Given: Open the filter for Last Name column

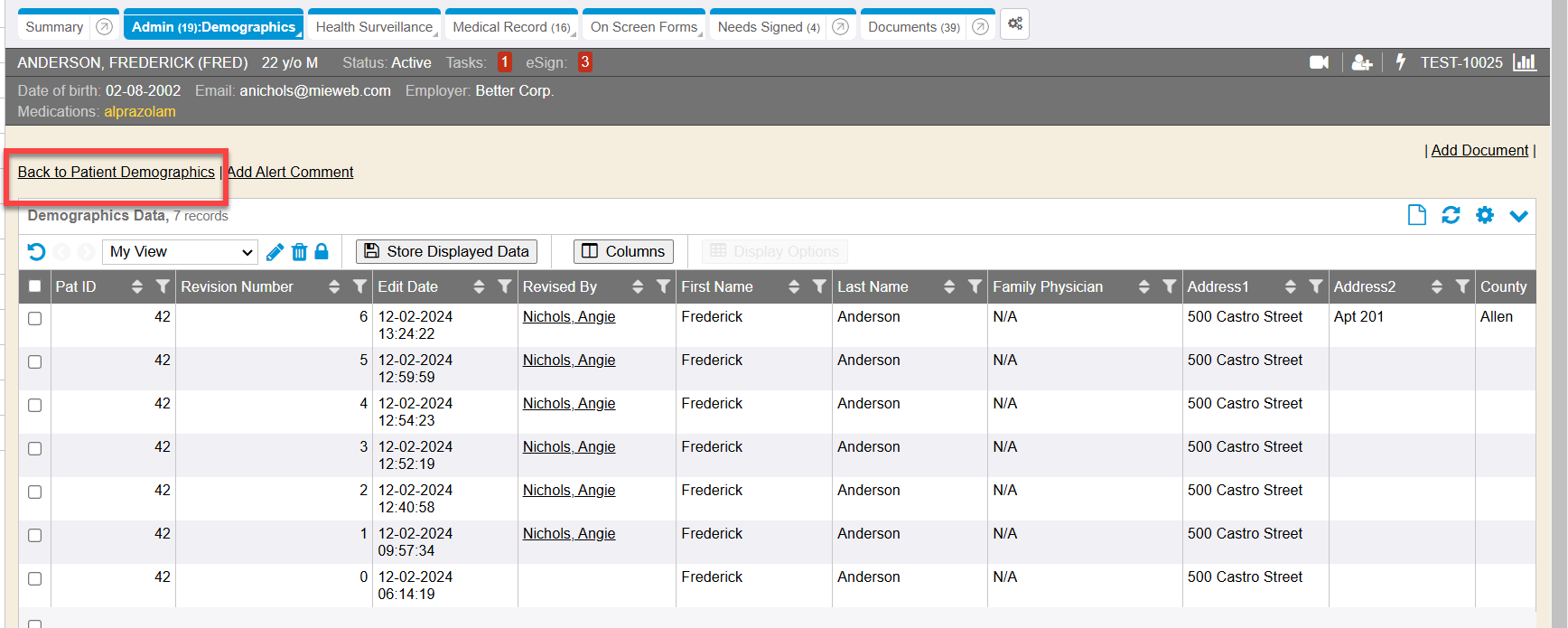Looking at the screenshot, I should click(x=975, y=286).
